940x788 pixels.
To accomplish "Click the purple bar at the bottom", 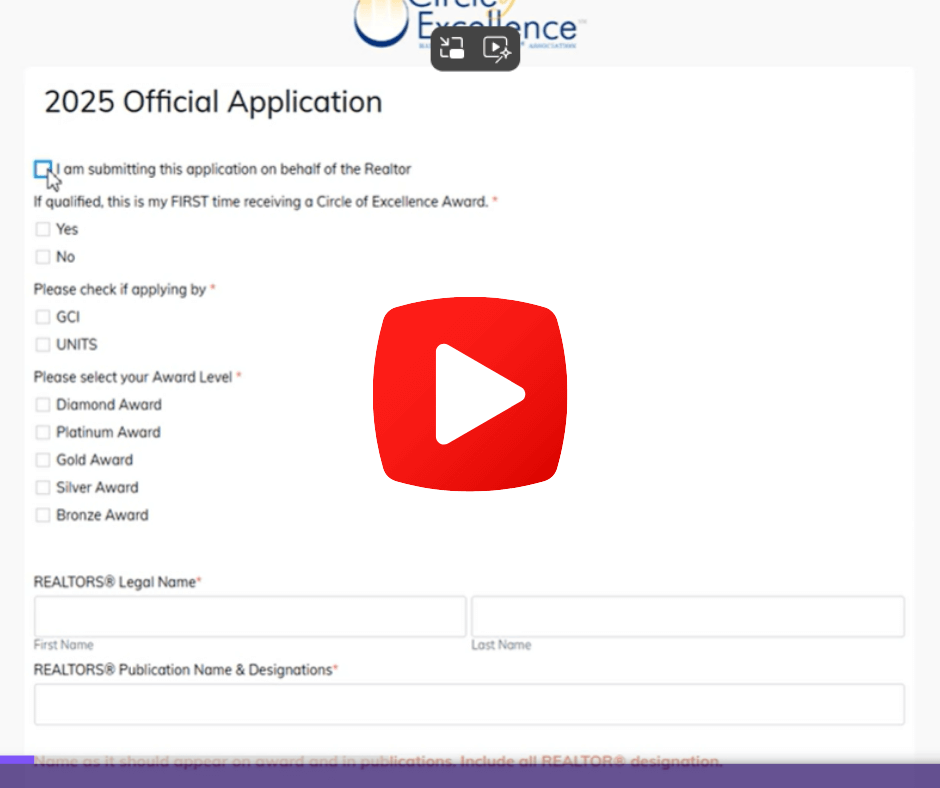I will coord(470,776).
